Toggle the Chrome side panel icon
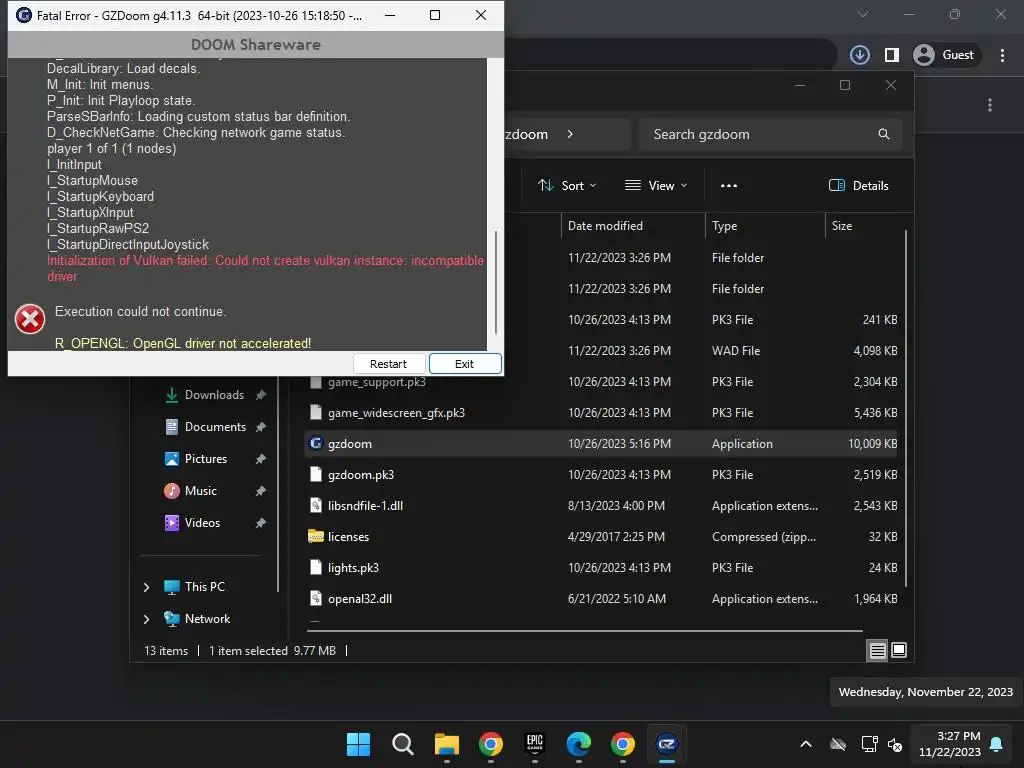Screen dimensions: 1024x768 click(x=891, y=55)
